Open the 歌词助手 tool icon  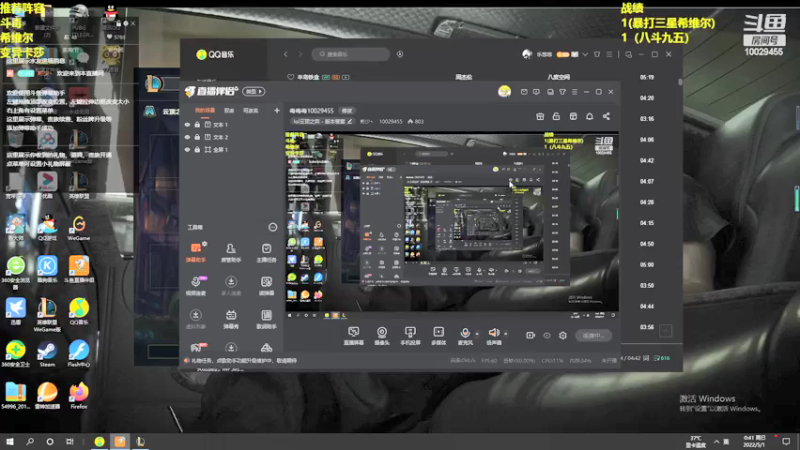coord(266,318)
